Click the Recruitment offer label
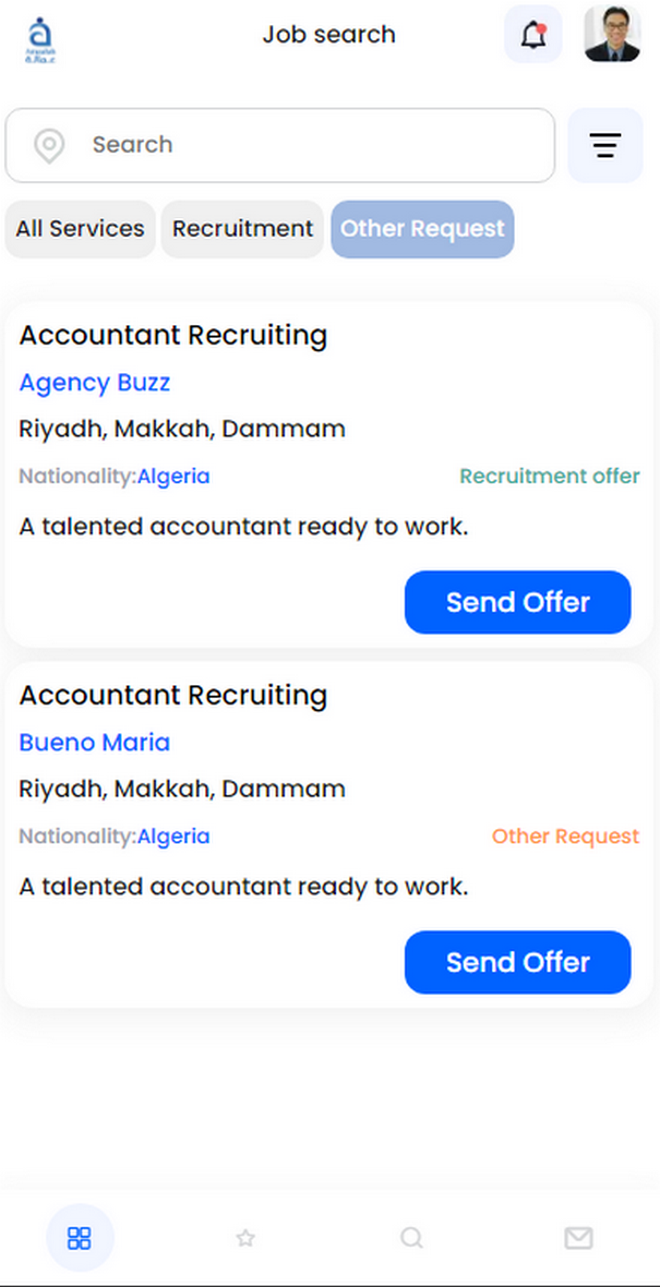 (549, 476)
